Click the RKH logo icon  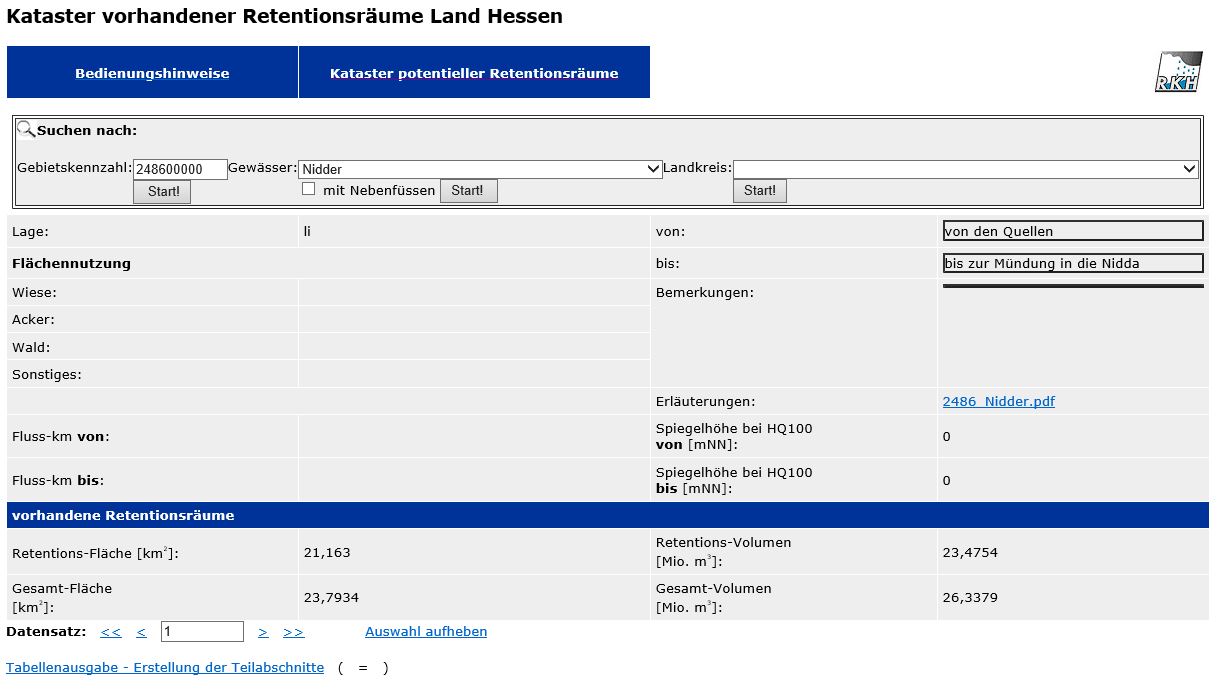(x=1178, y=72)
